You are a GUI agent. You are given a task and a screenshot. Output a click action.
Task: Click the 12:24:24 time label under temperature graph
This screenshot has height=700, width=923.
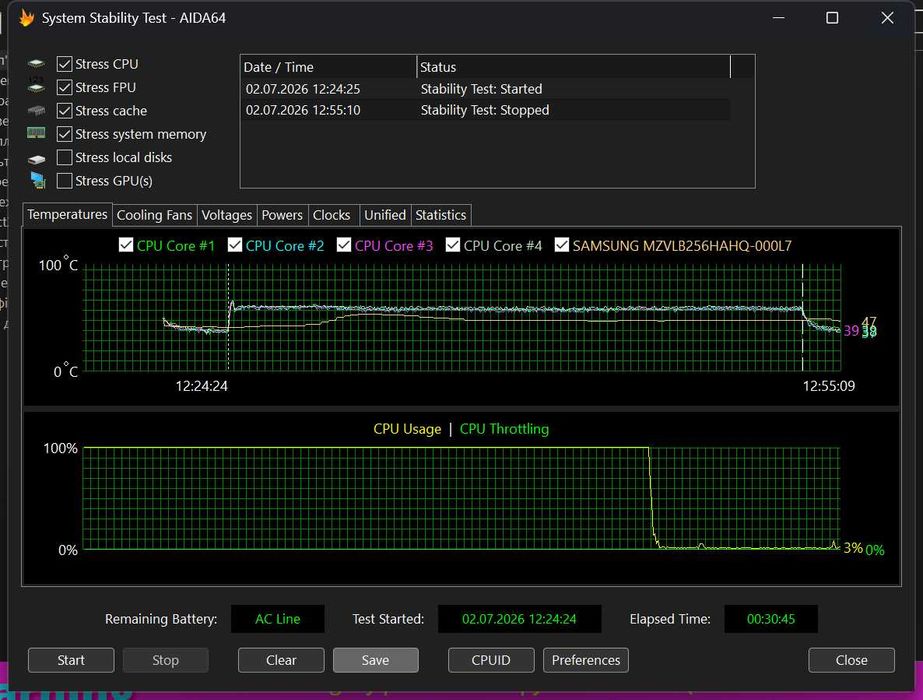coord(201,386)
